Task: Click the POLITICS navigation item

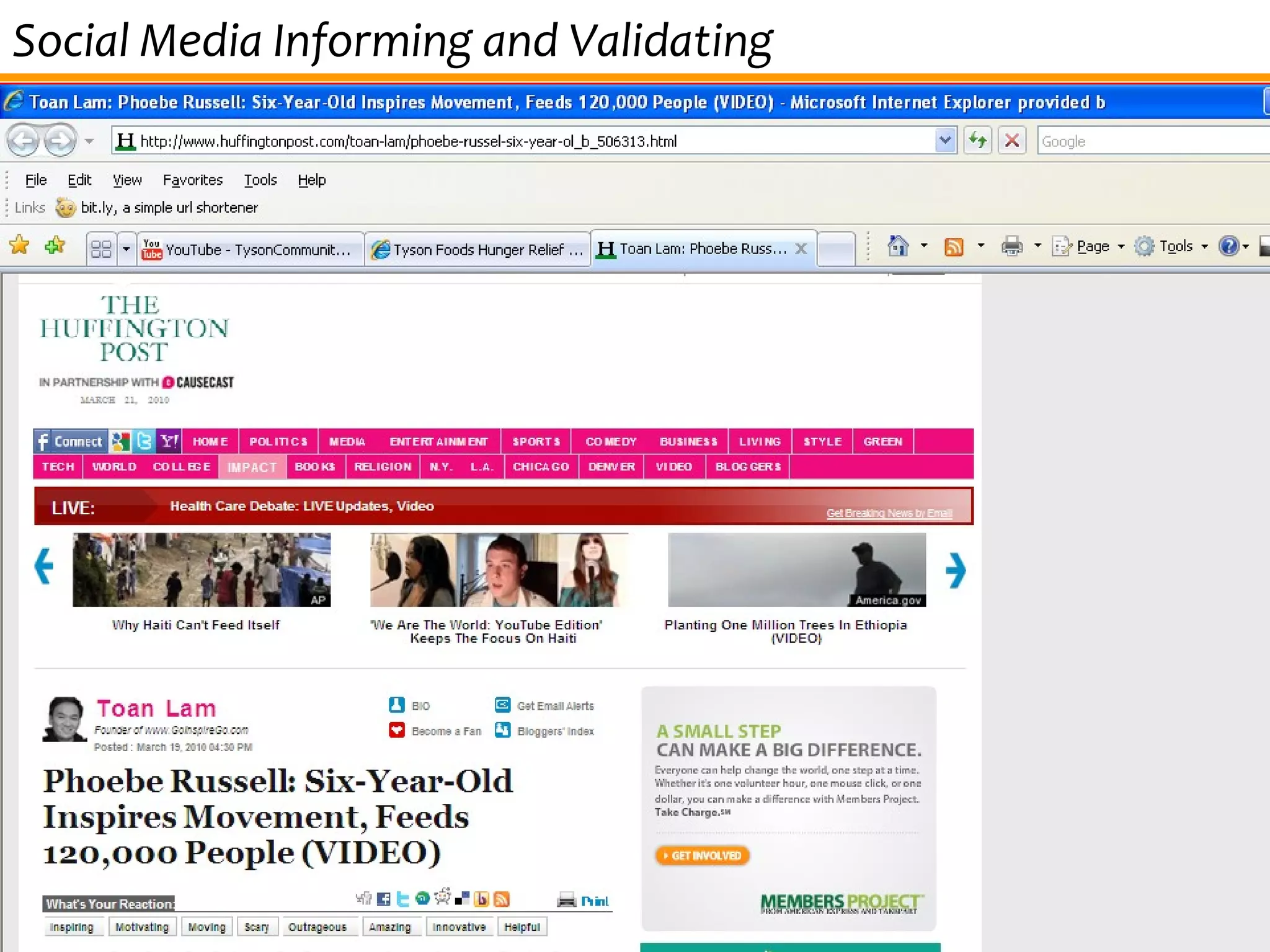Action: pyautogui.click(x=278, y=441)
